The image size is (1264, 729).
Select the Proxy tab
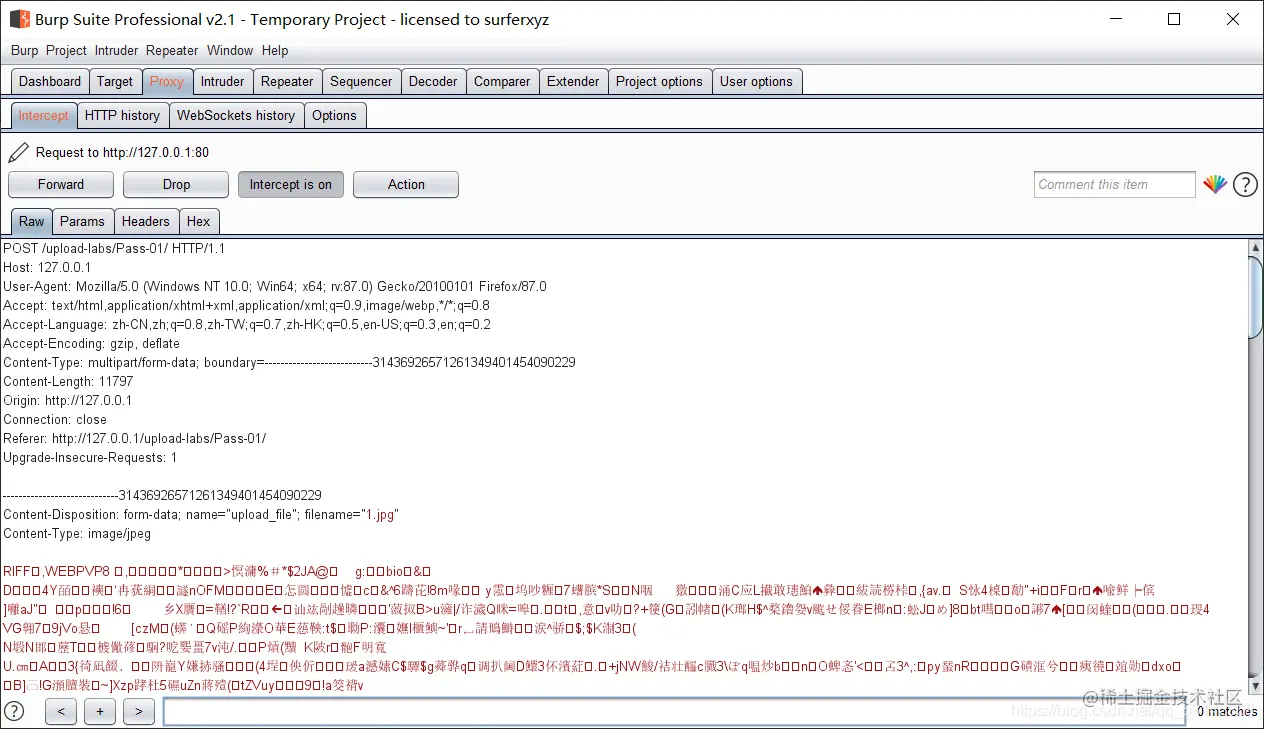[167, 81]
